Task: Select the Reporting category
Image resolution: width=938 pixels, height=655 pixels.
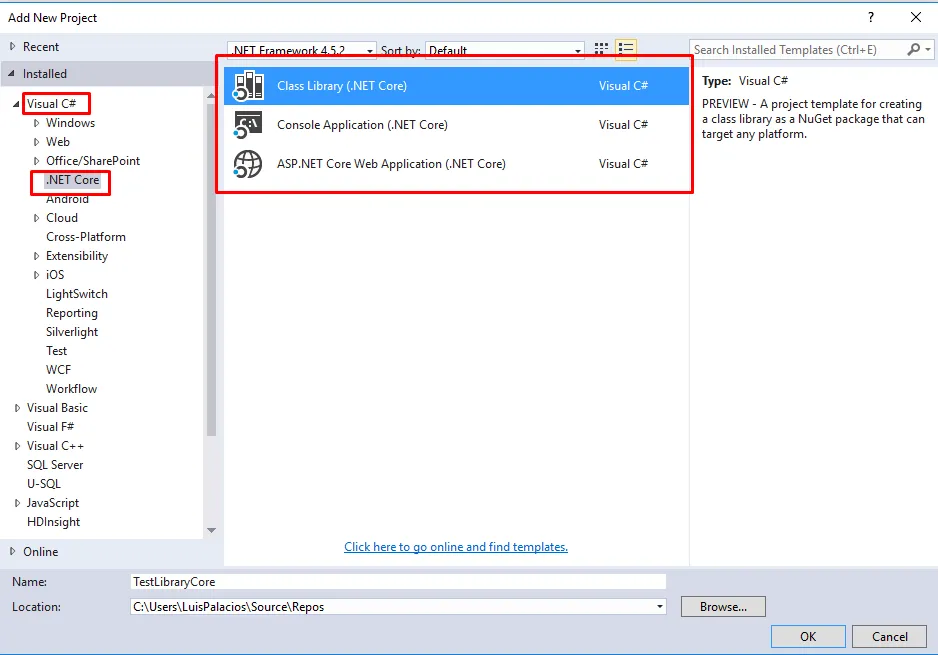Action: 72,313
